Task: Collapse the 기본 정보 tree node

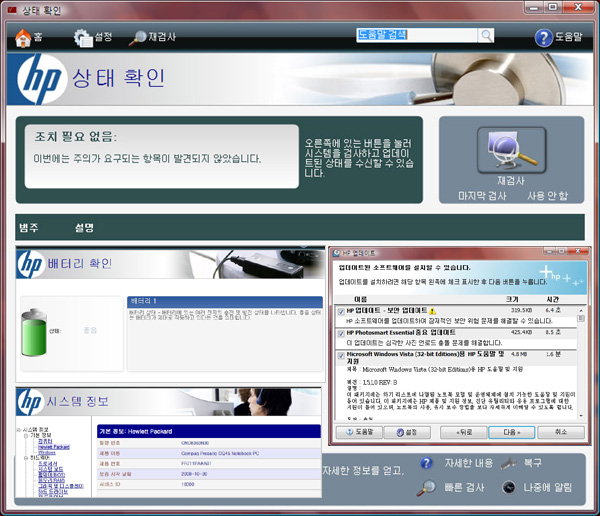Action: [x=26, y=436]
